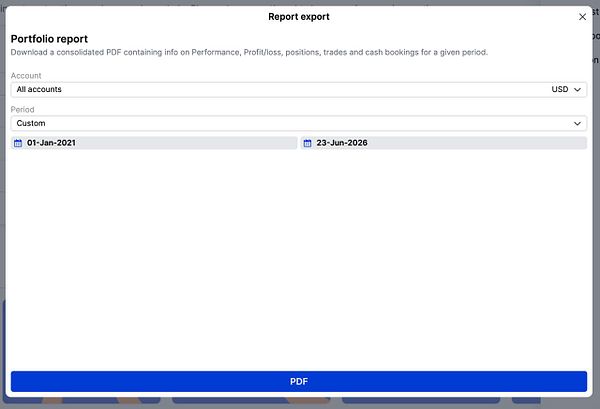Image resolution: width=600 pixels, height=409 pixels.
Task: Open the All accounts dropdown
Action: (298, 90)
